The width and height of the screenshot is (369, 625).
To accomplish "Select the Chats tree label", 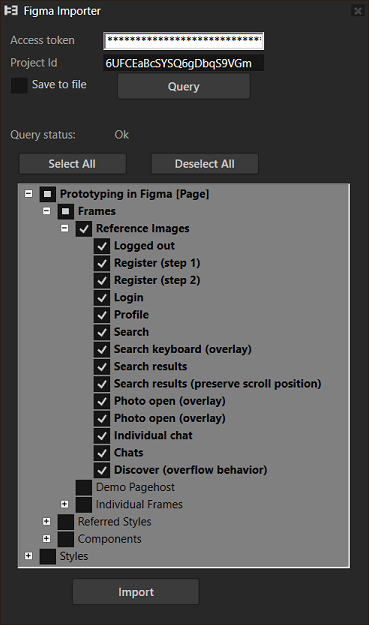I will pos(128,453).
